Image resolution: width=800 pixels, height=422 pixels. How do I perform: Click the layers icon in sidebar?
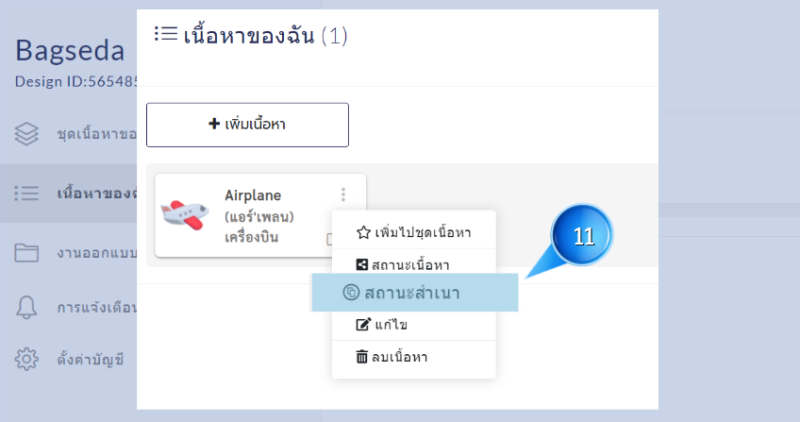click(27, 134)
